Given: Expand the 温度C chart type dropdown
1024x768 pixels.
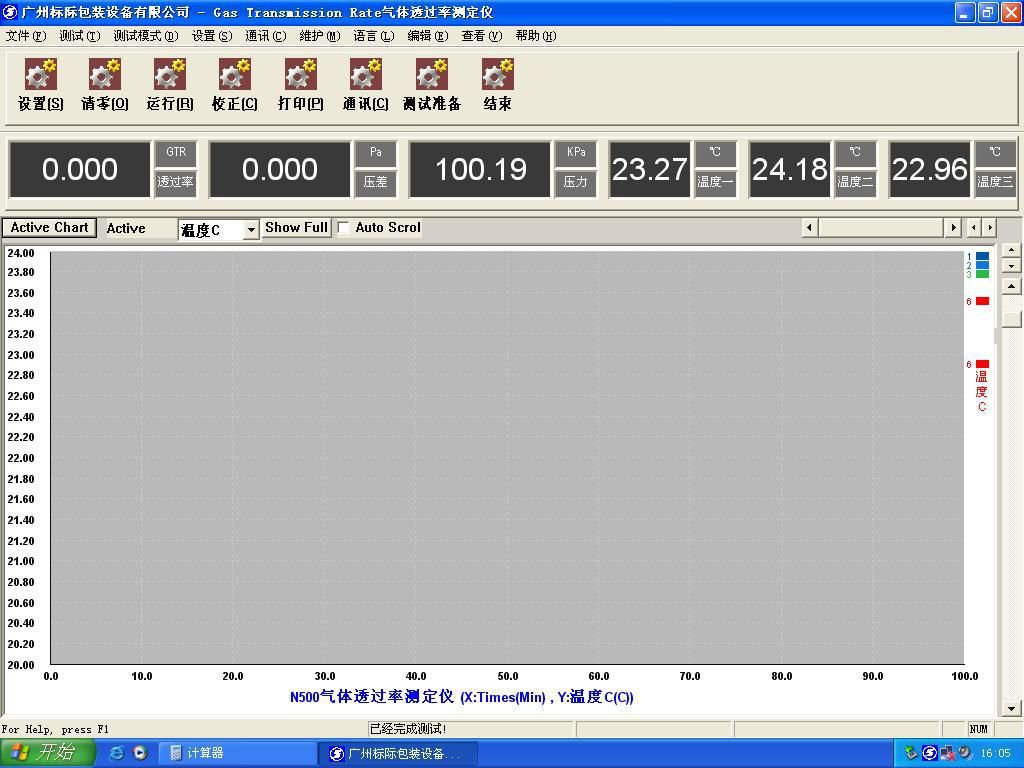Looking at the screenshot, I should pos(251,230).
